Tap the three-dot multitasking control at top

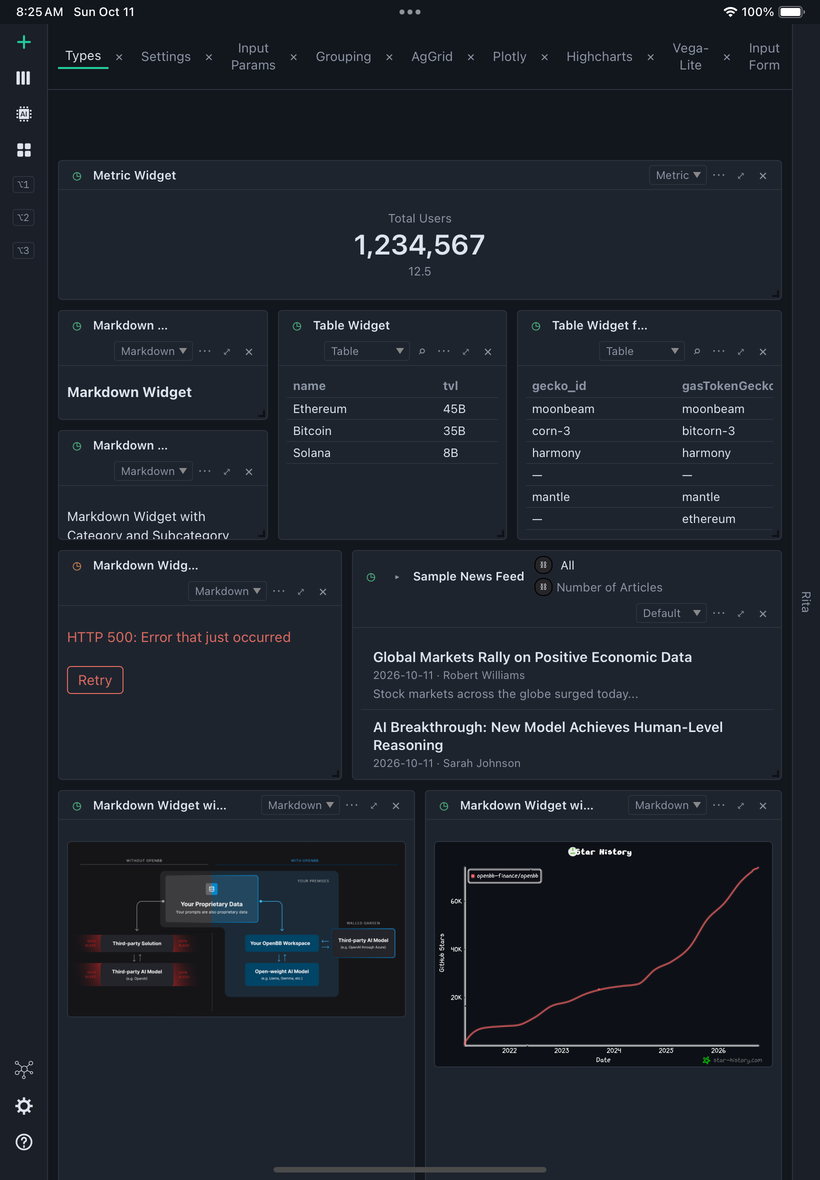tap(410, 12)
